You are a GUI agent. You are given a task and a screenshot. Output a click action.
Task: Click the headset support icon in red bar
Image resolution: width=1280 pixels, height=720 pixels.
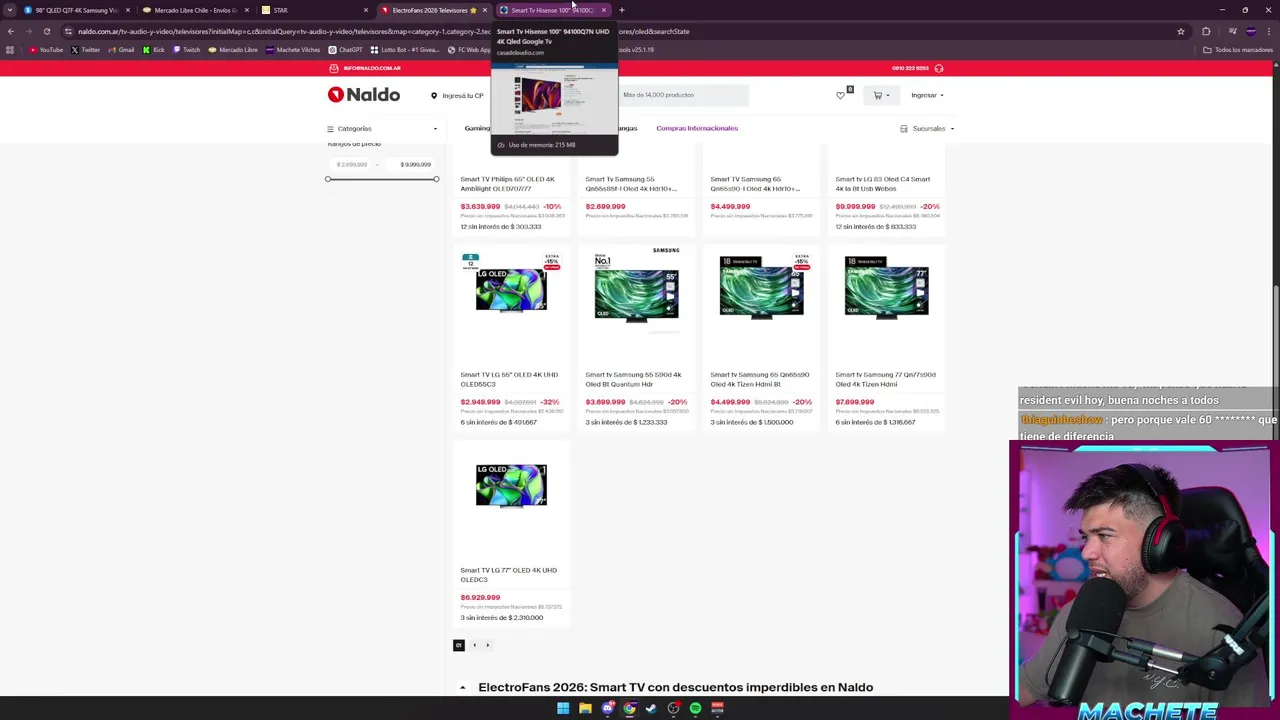point(938,68)
